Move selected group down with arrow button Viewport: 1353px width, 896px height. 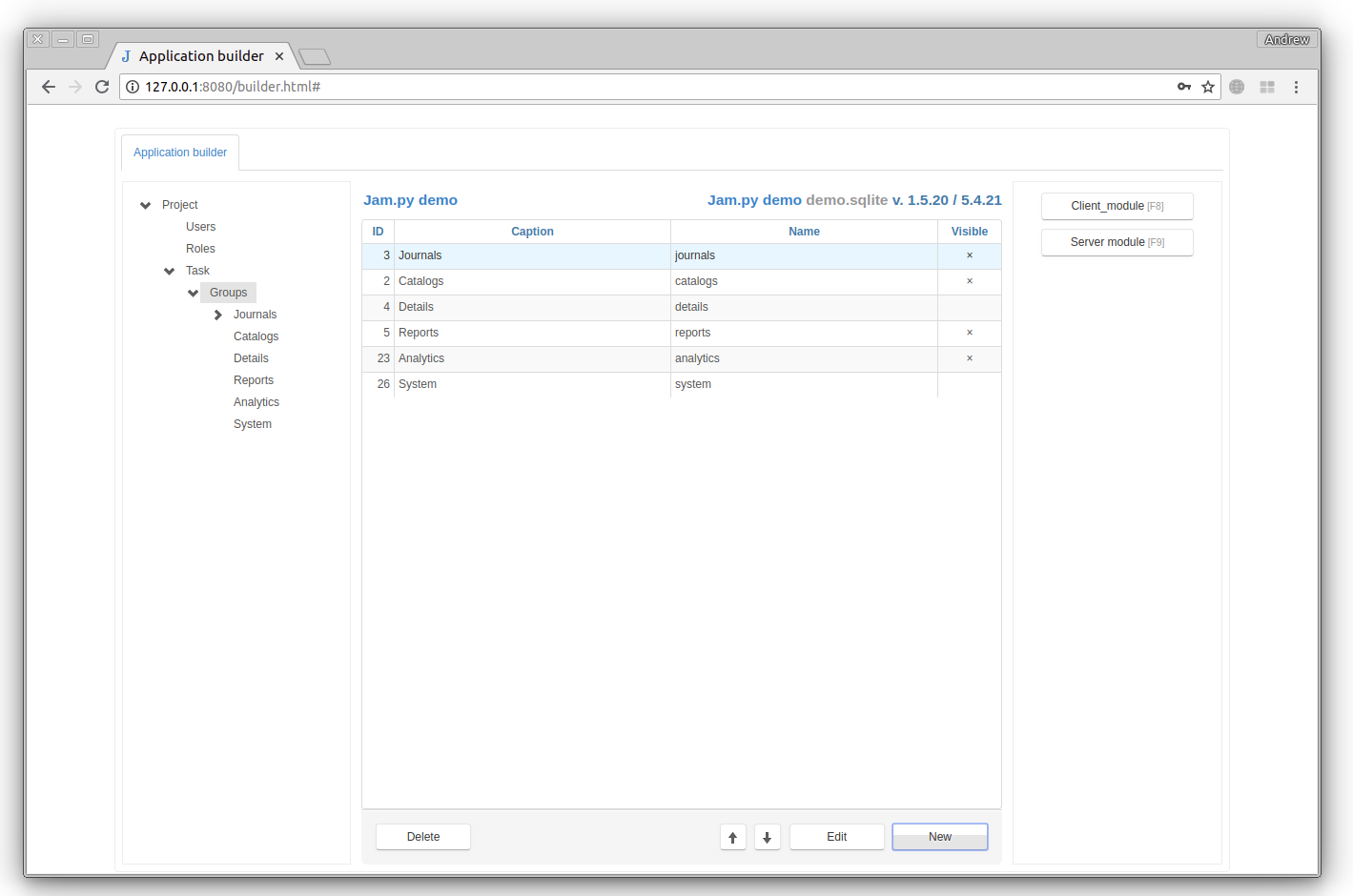(x=768, y=837)
